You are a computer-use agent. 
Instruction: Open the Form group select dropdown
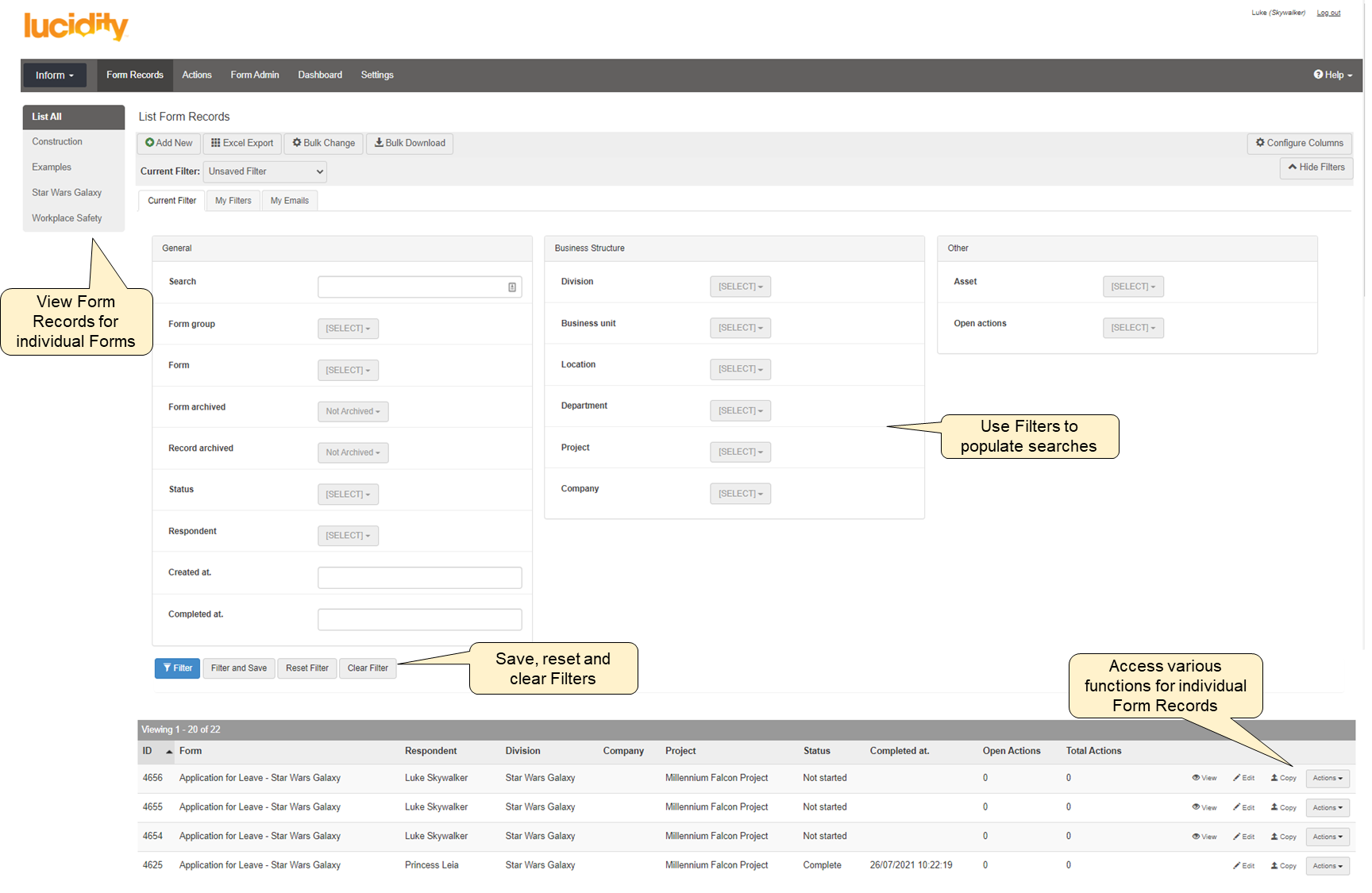pyautogui.click(x=348, y=329)
